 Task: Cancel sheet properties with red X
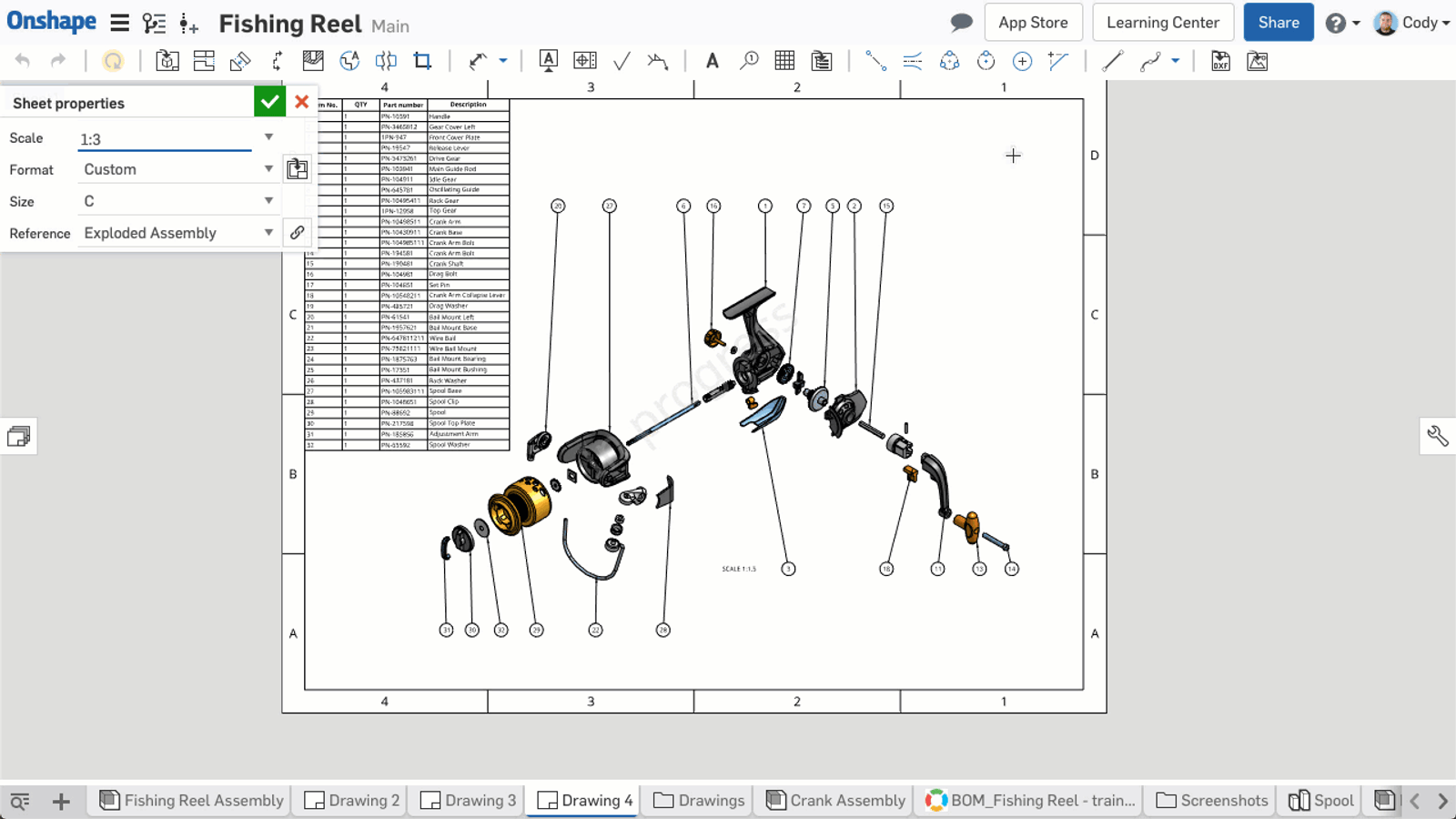[301, 101]
